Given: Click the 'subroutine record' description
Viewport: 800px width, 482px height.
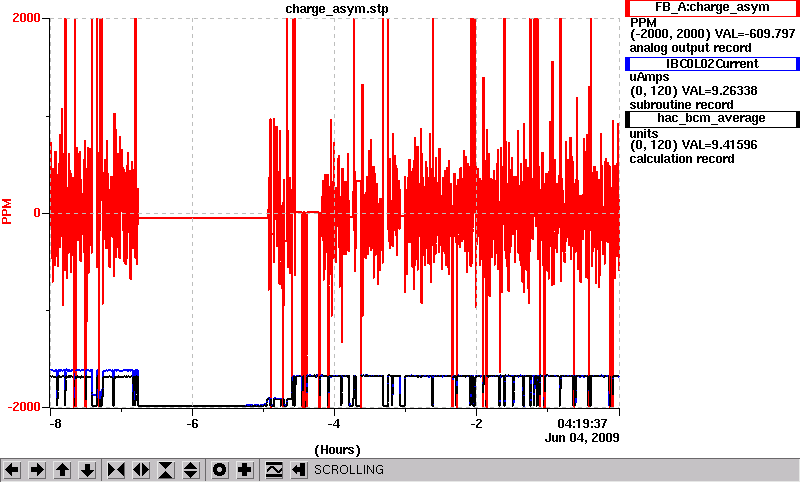Looking at the screenshot, I should [681, 105].
